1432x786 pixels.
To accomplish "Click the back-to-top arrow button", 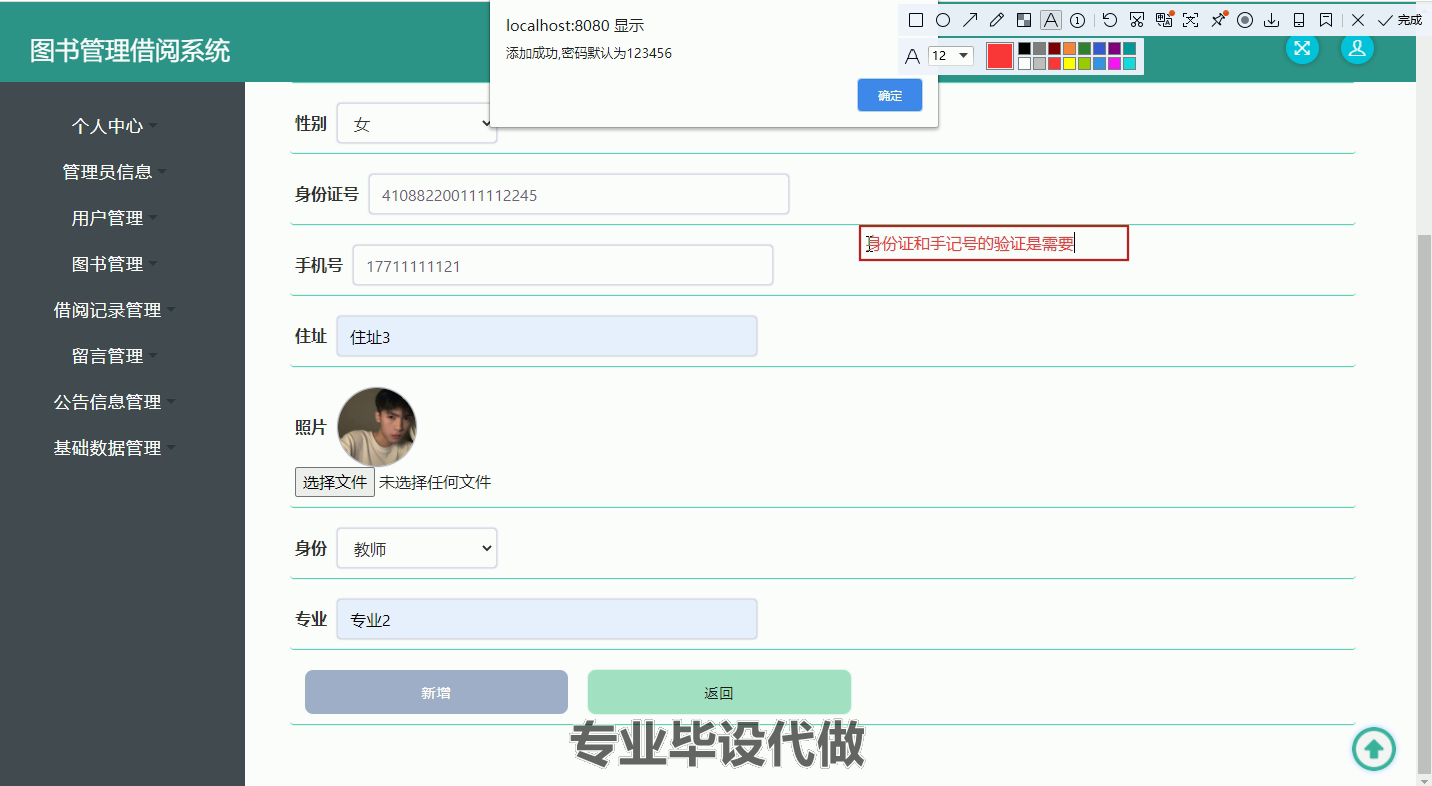I will click(x=1374, y=749).
